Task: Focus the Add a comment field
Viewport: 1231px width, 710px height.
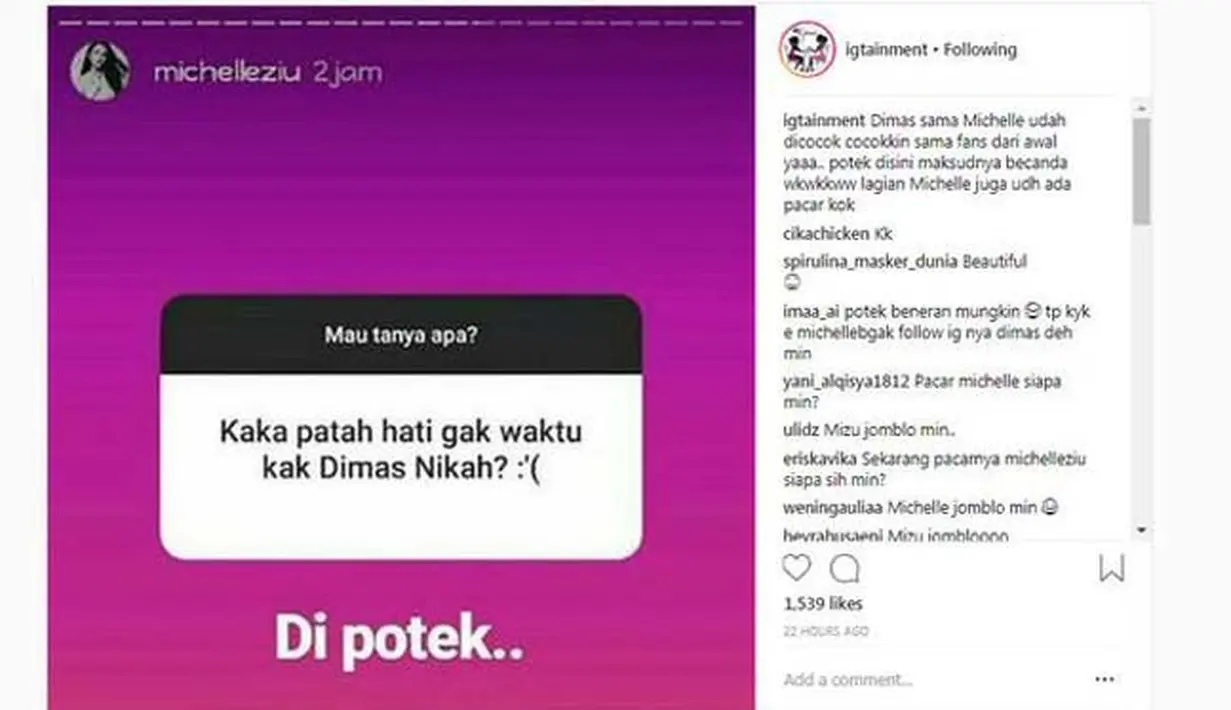Action: point(930,680)
